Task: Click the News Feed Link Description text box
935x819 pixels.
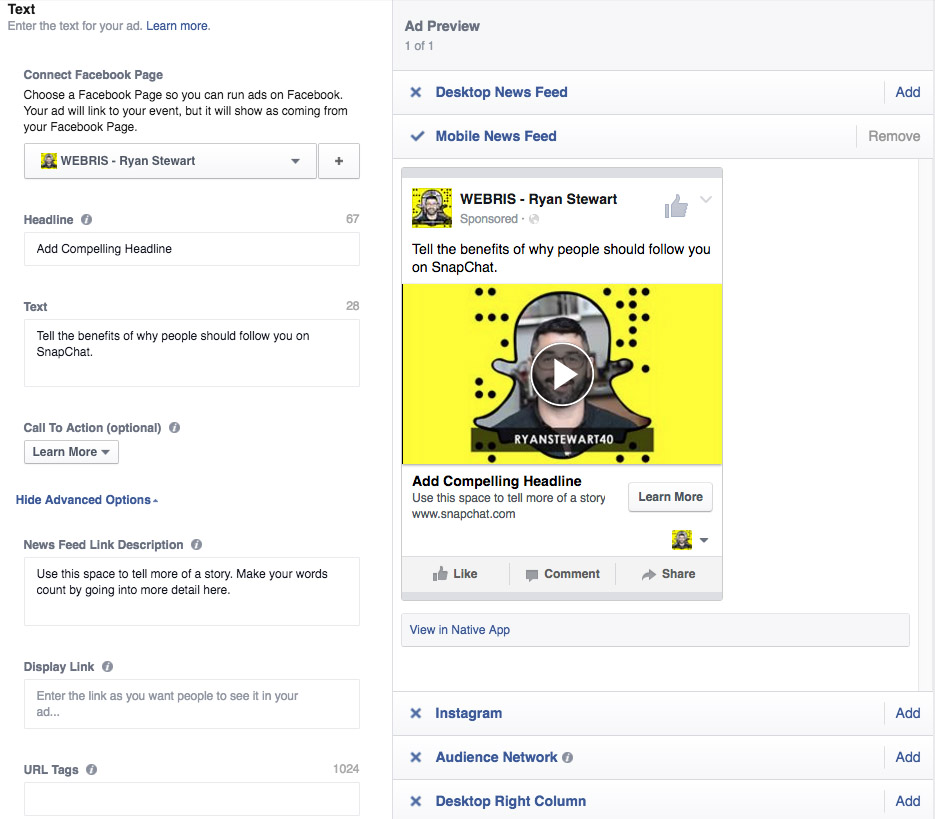Action: [191, 592]
